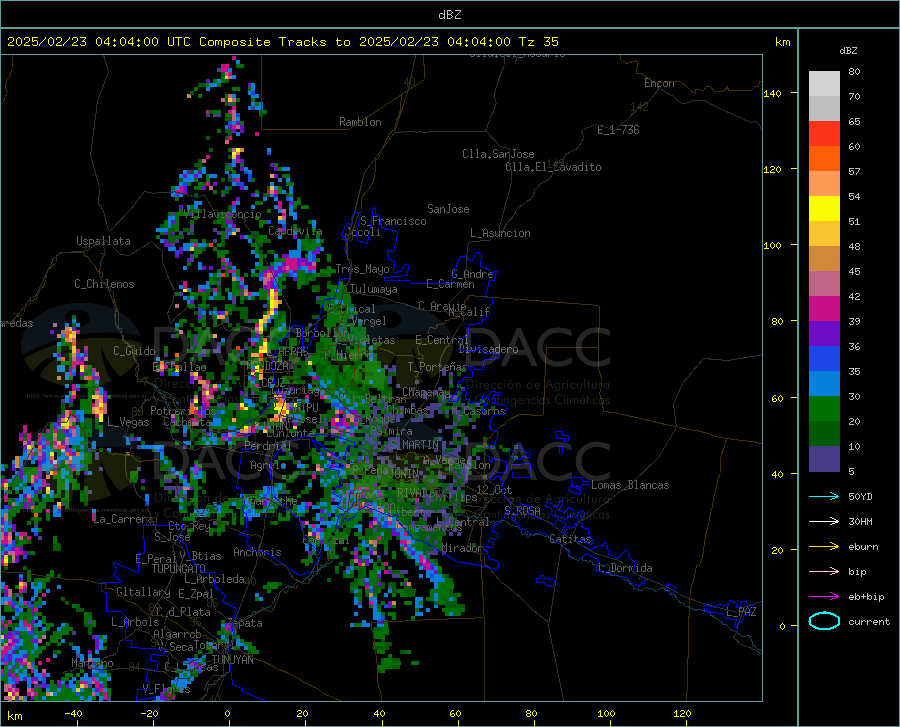Screen dimensions: 900x727
Task: Click the 'S_Francisco' label
Action: pyautogui.click(x=393, y=221)
